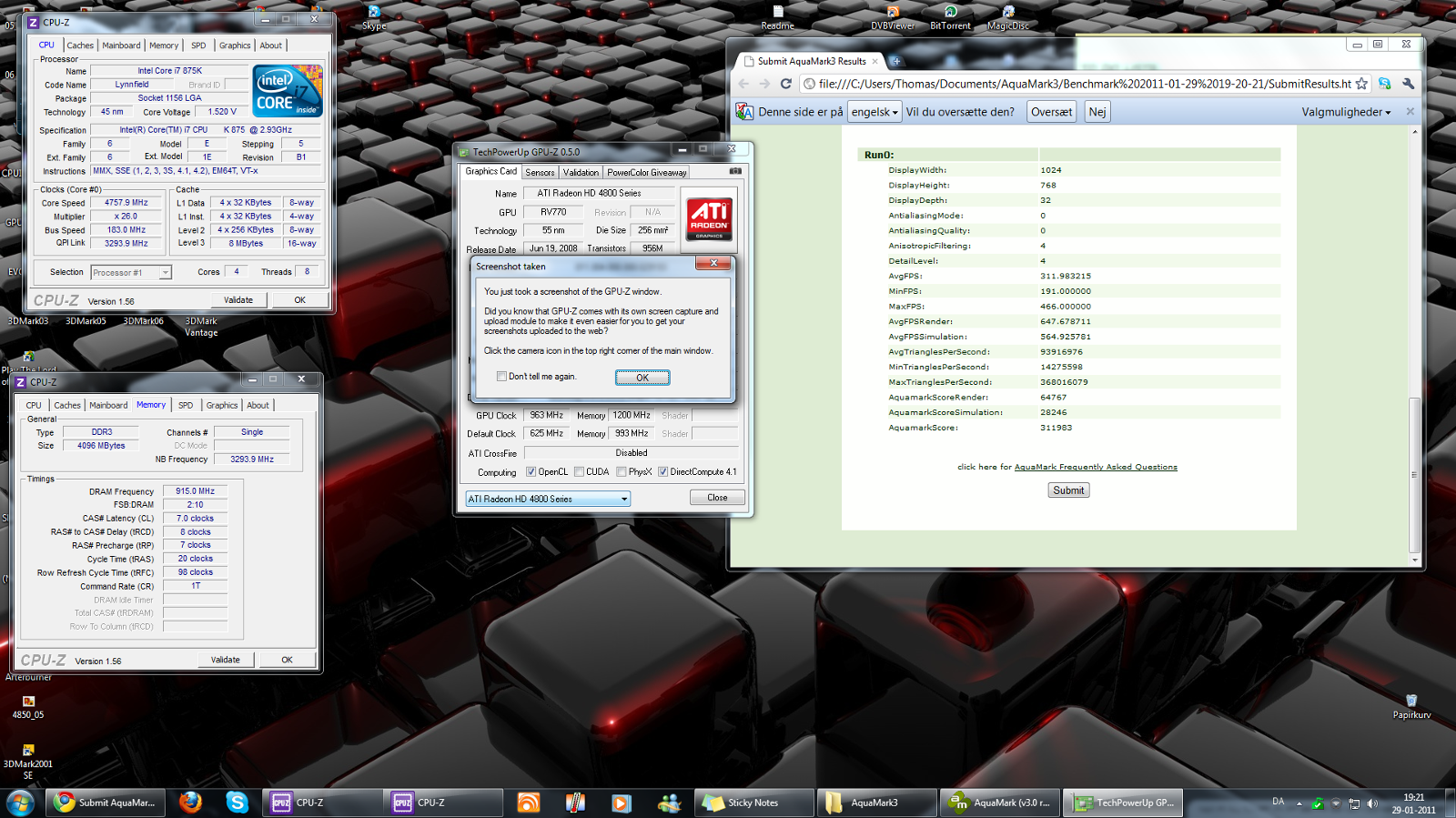Open the DVBViewer desktop icon

[893, 16]
